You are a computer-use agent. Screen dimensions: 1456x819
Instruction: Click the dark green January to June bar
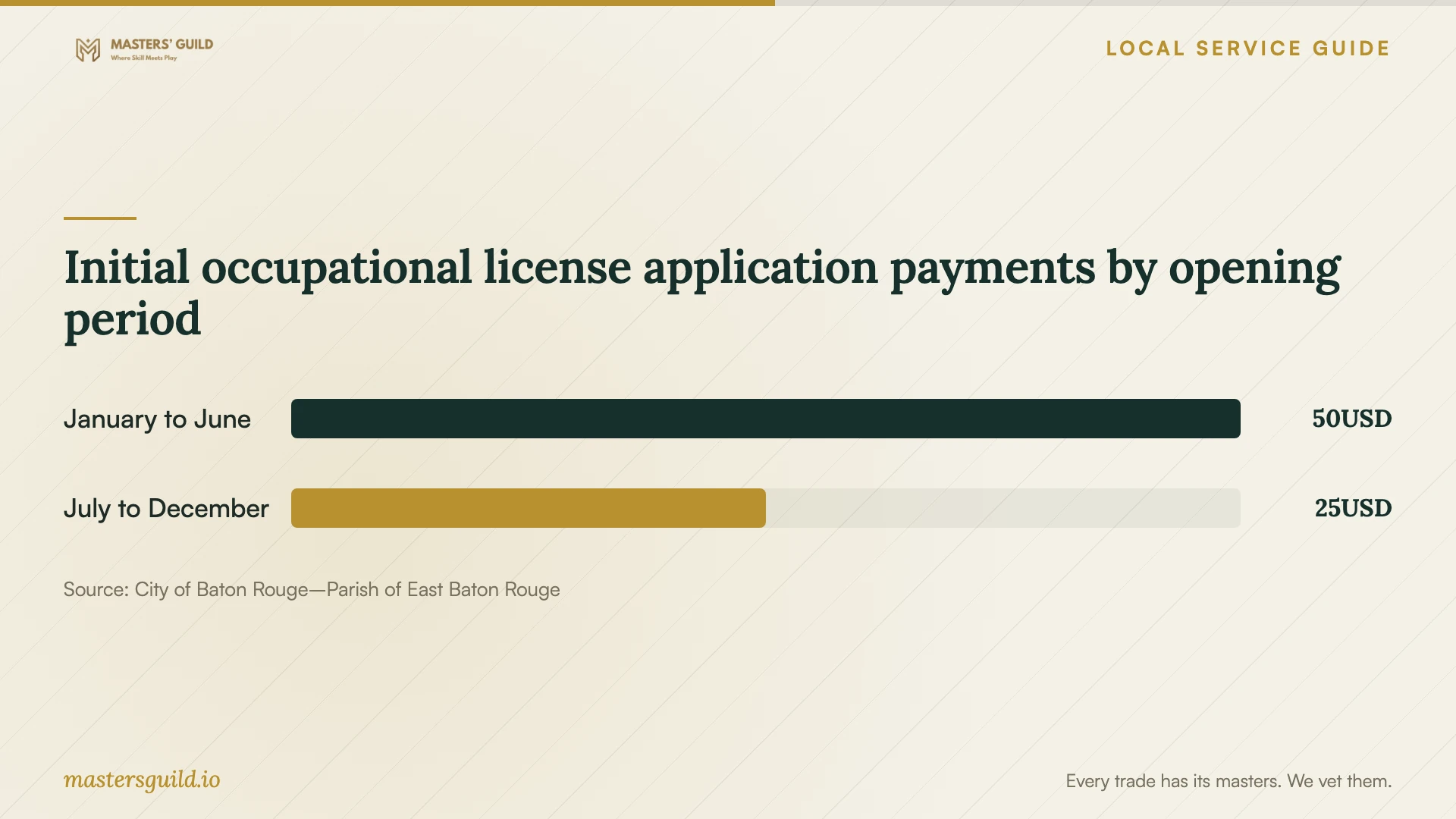coord(766,419)
